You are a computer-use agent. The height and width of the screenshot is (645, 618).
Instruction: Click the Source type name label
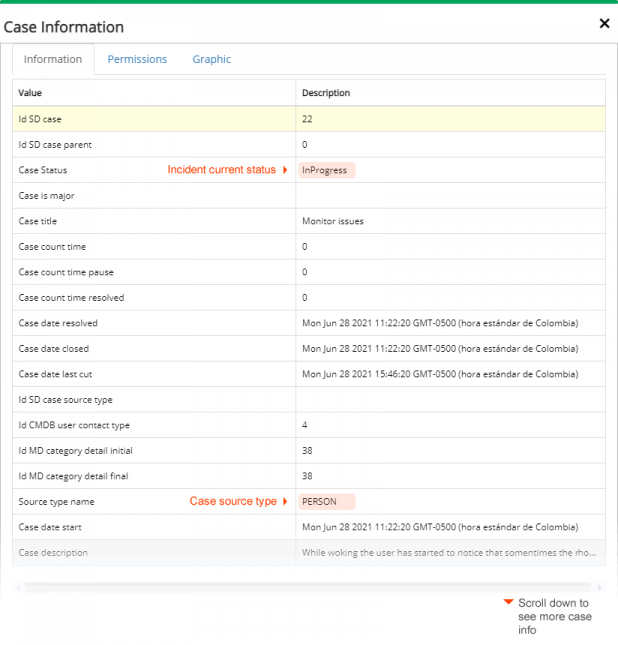(x=56, y=502)
